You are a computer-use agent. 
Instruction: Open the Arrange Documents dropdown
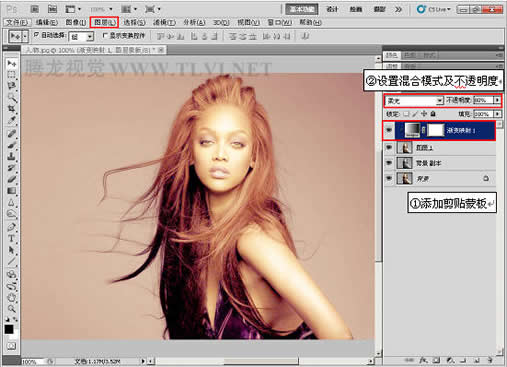click(130, 9)
